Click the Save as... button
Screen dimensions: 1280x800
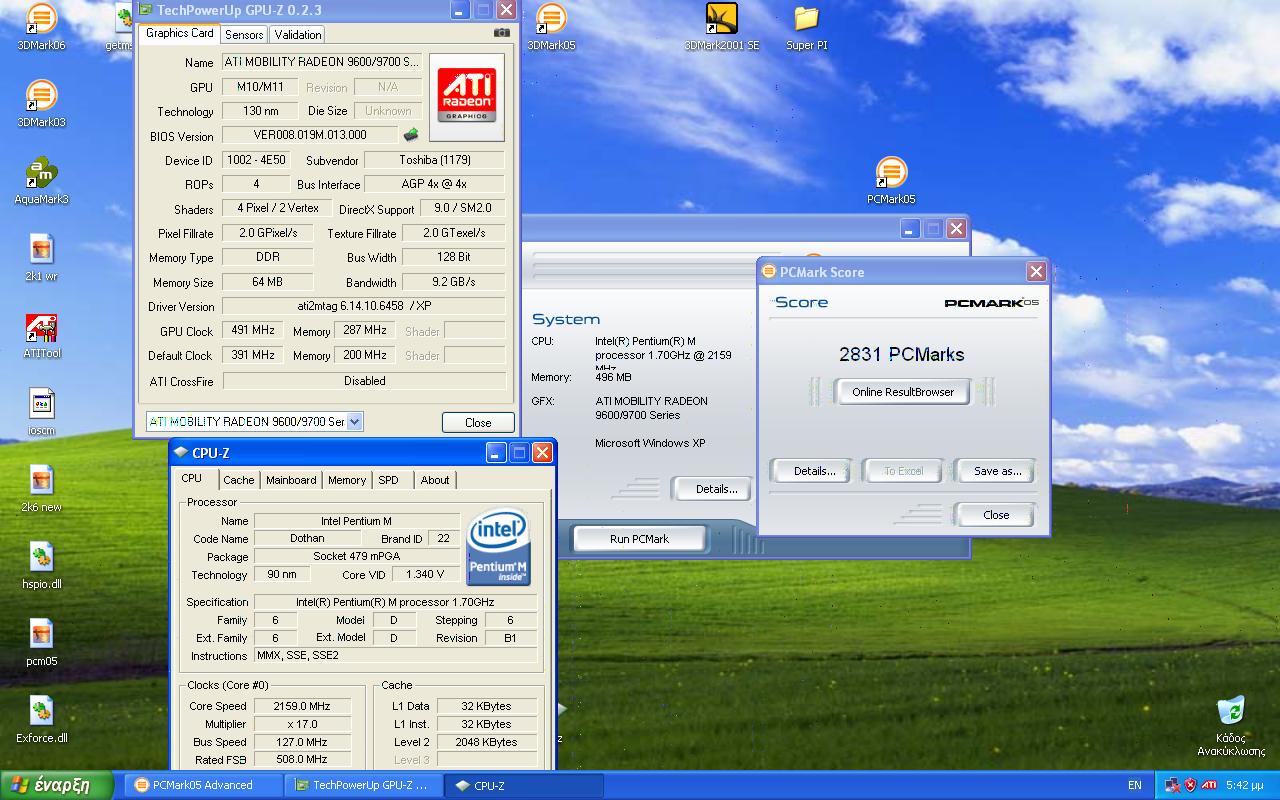point(997,471)
